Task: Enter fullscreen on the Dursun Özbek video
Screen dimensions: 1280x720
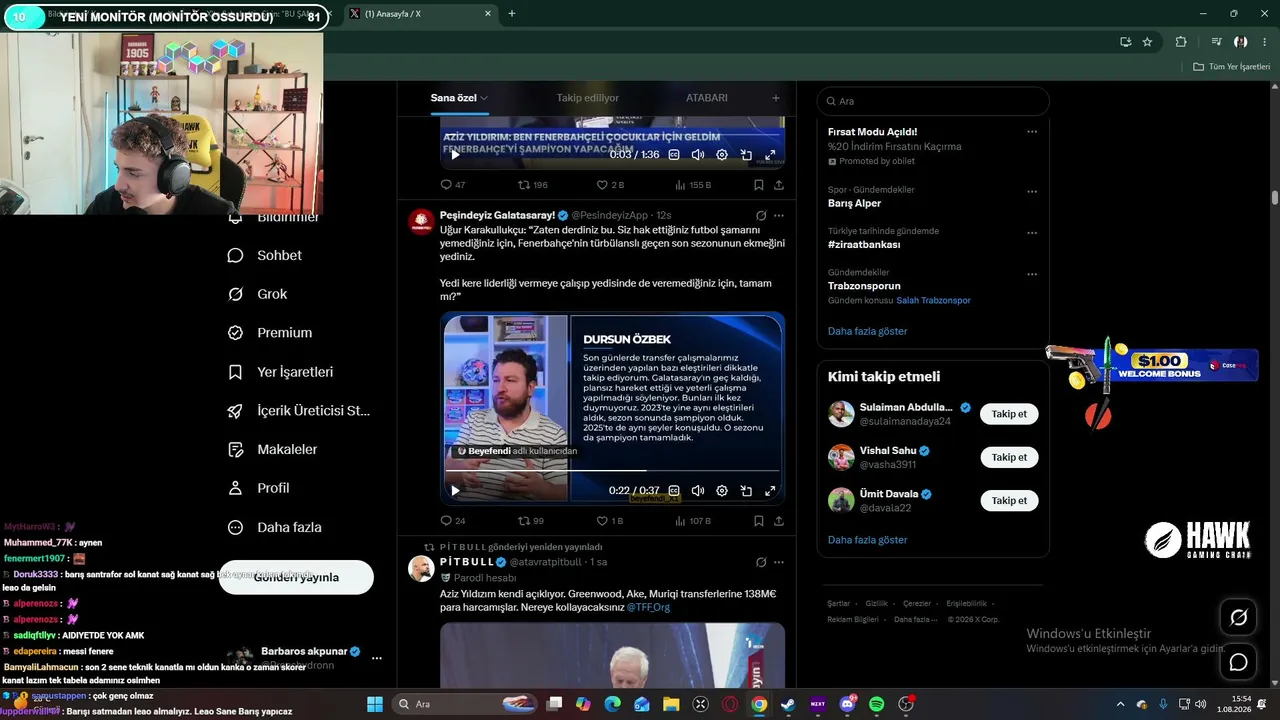Action: (x=770, y=491)
